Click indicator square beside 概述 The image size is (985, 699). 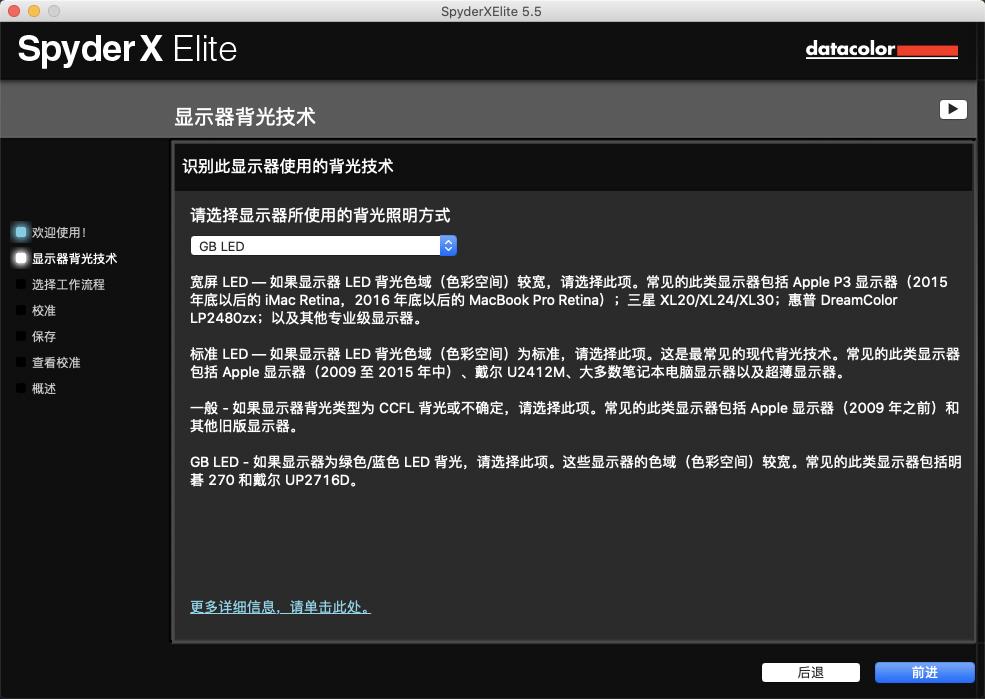(x=21, y=389)
